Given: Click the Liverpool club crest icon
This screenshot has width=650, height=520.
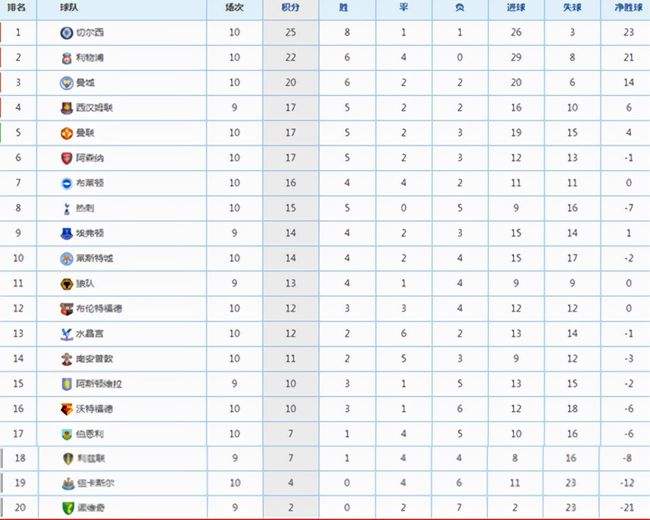Looking at the screenshot, I should click(x=66, y=58).
